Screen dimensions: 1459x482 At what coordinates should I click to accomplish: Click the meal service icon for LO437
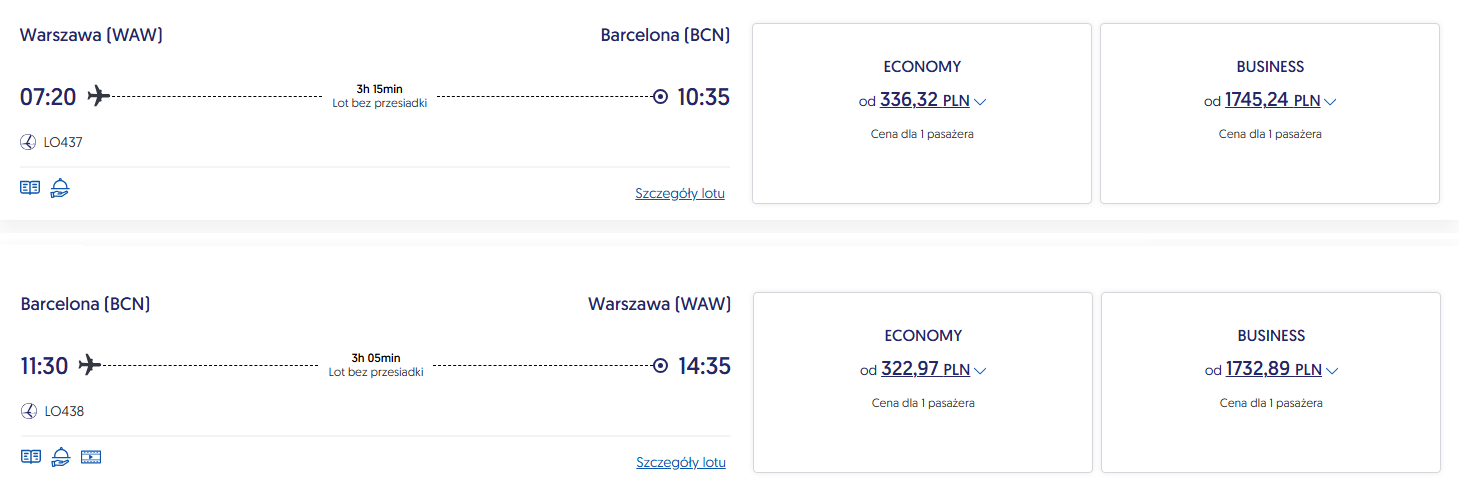pyautogui.click(x=60, y=188)
